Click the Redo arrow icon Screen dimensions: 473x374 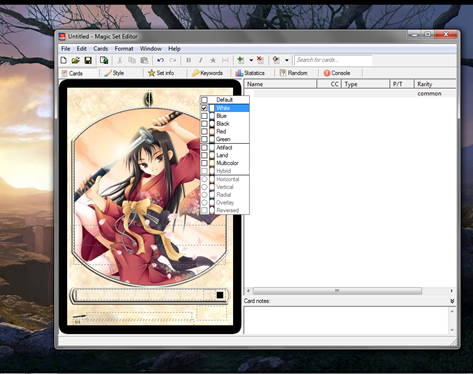point(172,60)
